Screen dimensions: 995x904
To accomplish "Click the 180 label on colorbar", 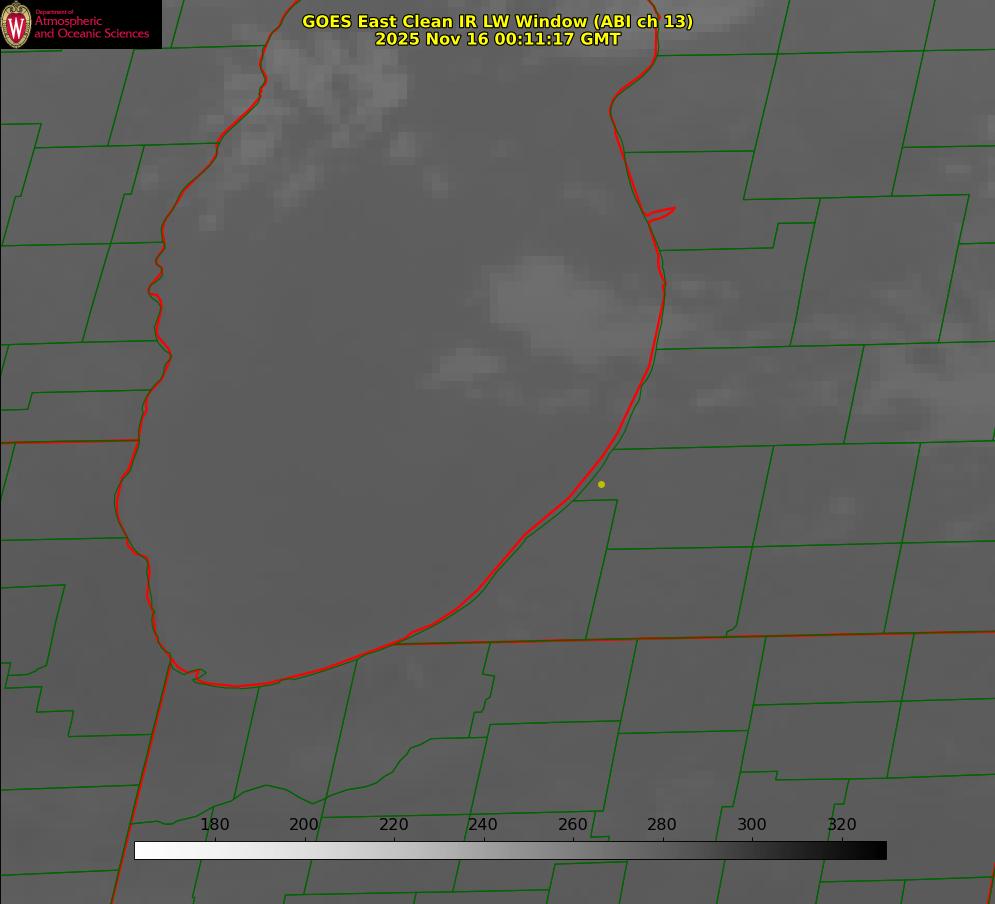I will pos(215,825).
